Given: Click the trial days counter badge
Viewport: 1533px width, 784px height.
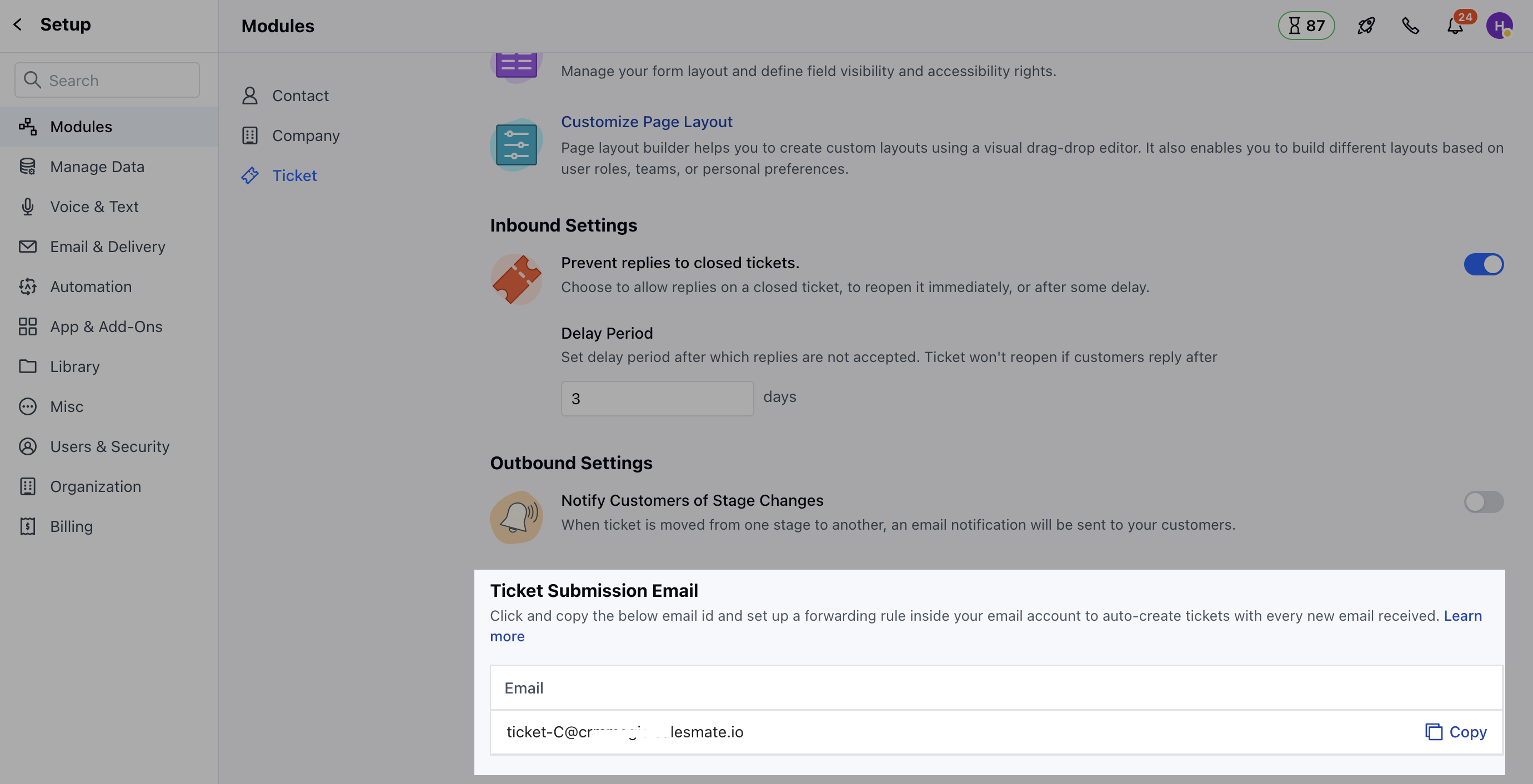Looking at the screenshot, I should [1306, 26].
